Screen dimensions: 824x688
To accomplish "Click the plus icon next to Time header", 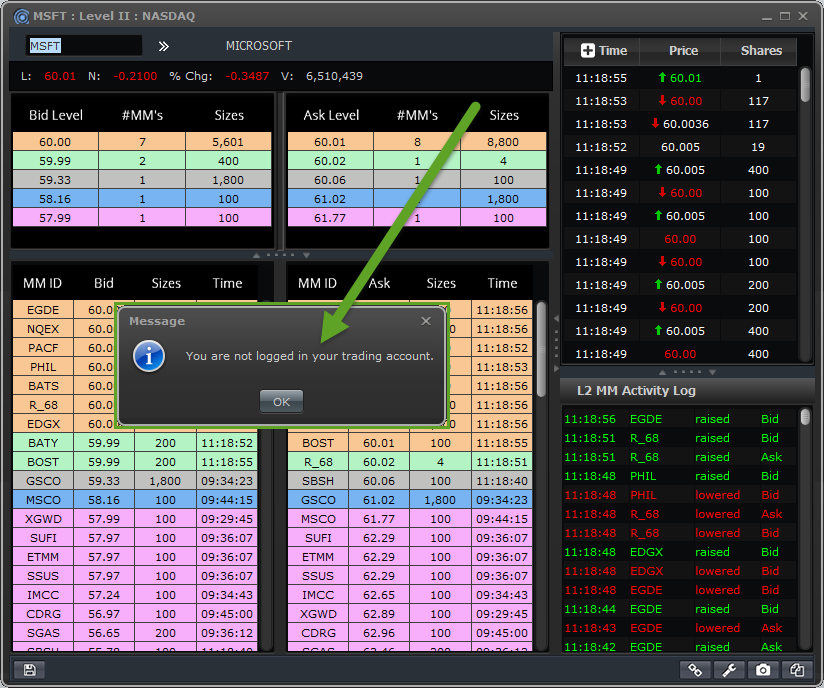I will tap(588, 50).
